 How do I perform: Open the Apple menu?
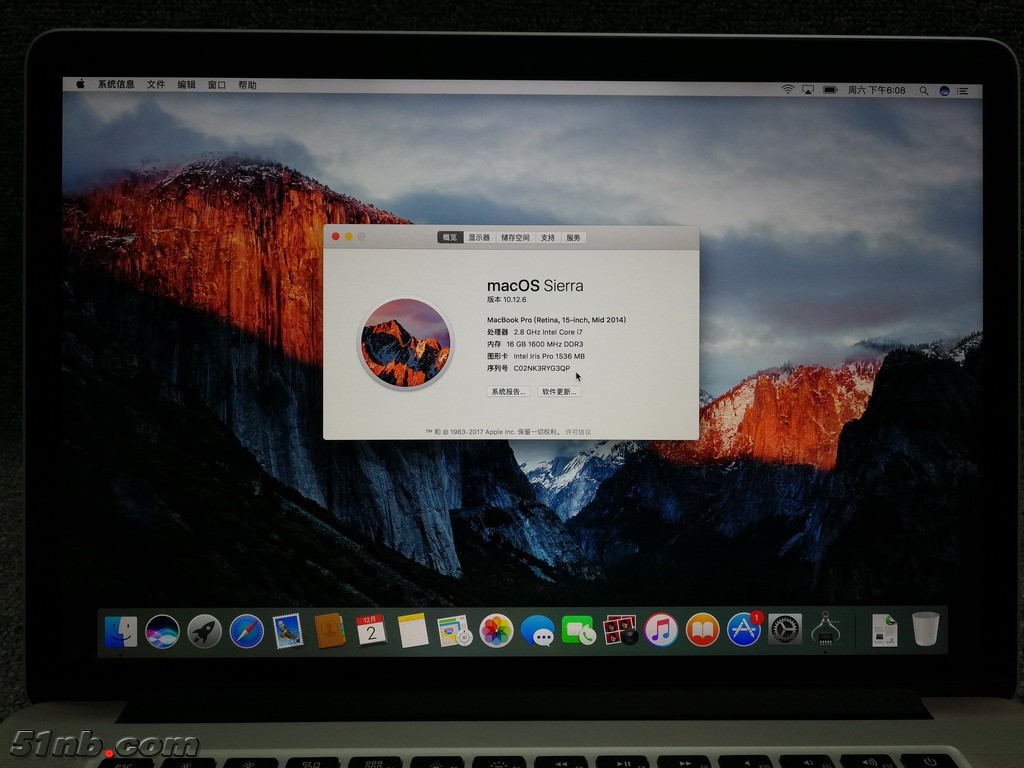(x=81, y=84)
